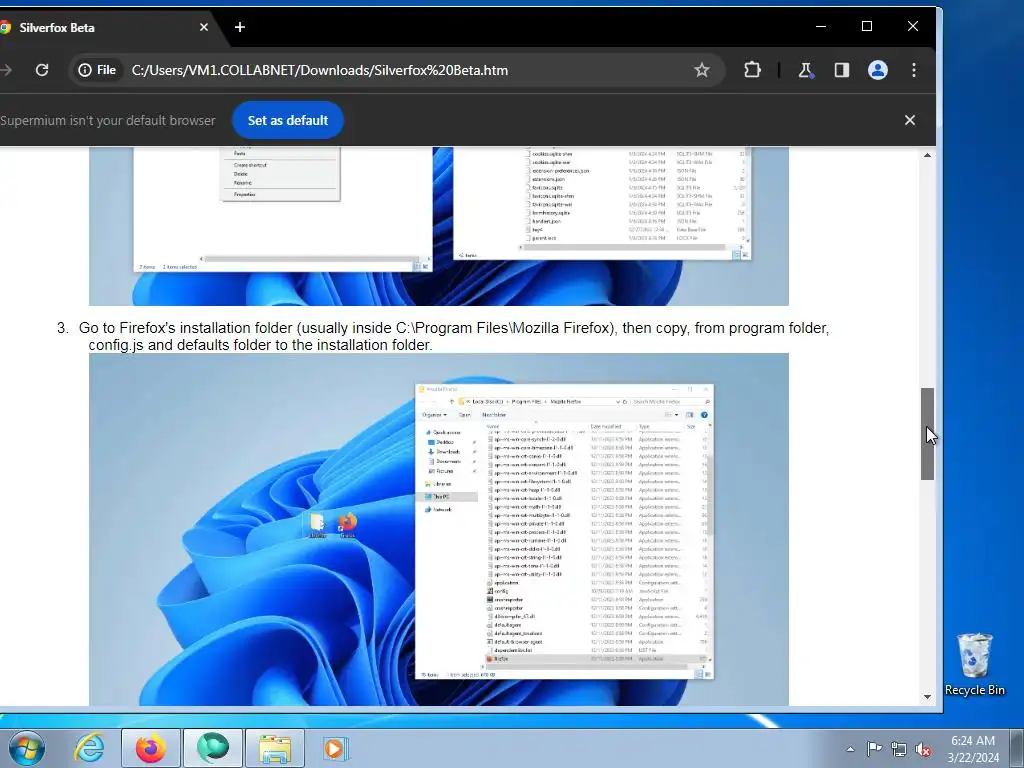Click the vertical scrollbar thumb

(x=927, y=434)
